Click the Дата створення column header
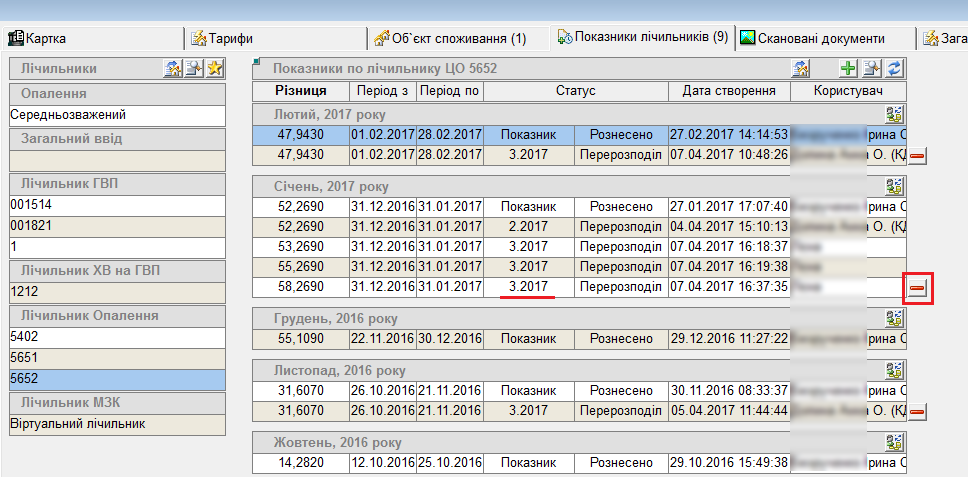Screen dimensions: 968x477 728,91
